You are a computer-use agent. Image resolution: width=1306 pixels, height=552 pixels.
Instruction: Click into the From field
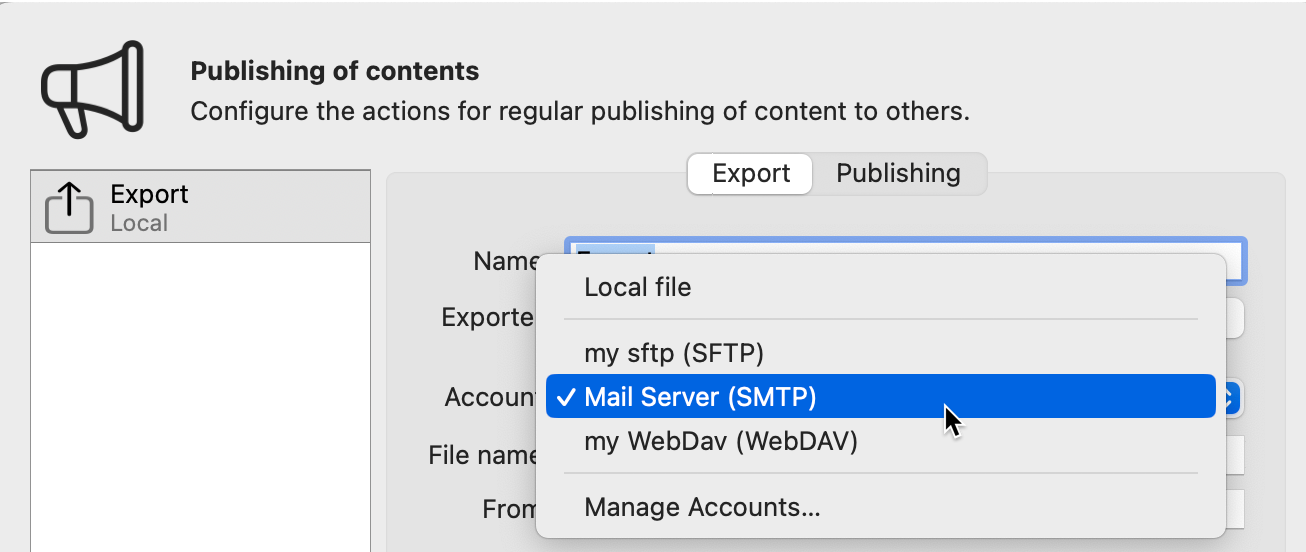[x=1235, y=508]
